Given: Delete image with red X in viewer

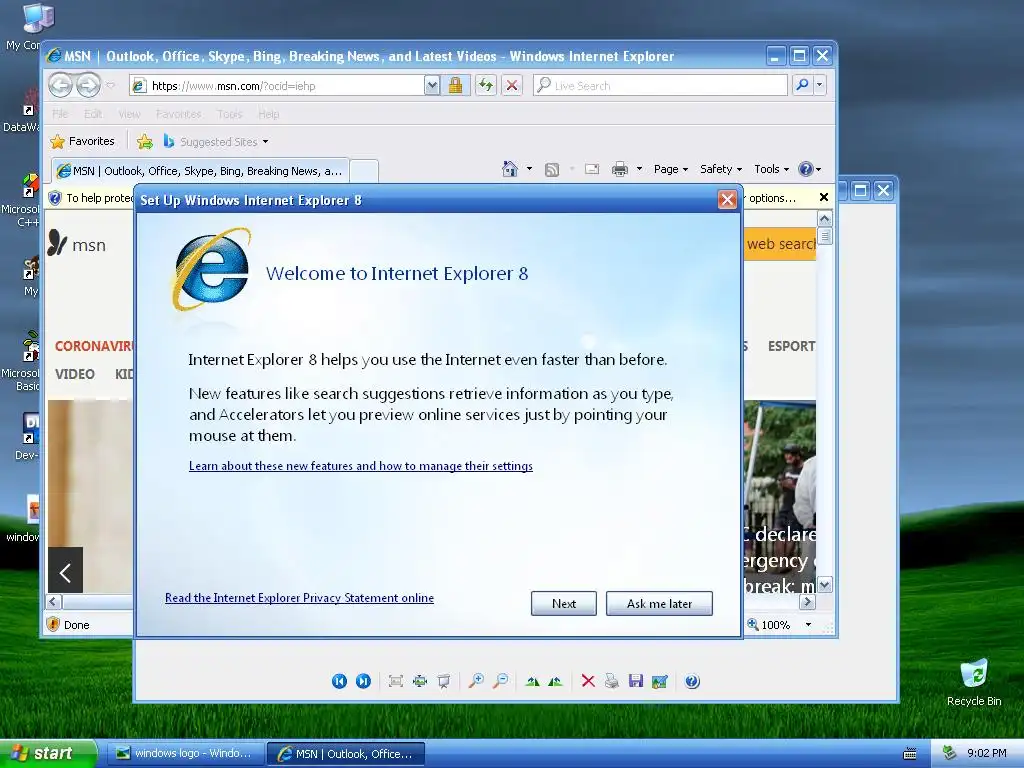Looking at the screenshot, I should [x=588, y=681].
